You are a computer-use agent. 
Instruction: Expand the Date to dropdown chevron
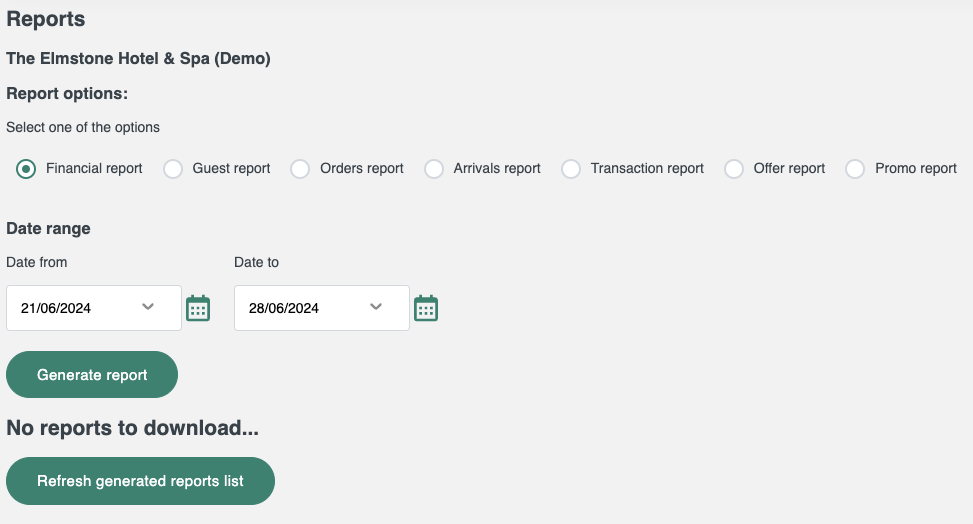tap(376, 307)
